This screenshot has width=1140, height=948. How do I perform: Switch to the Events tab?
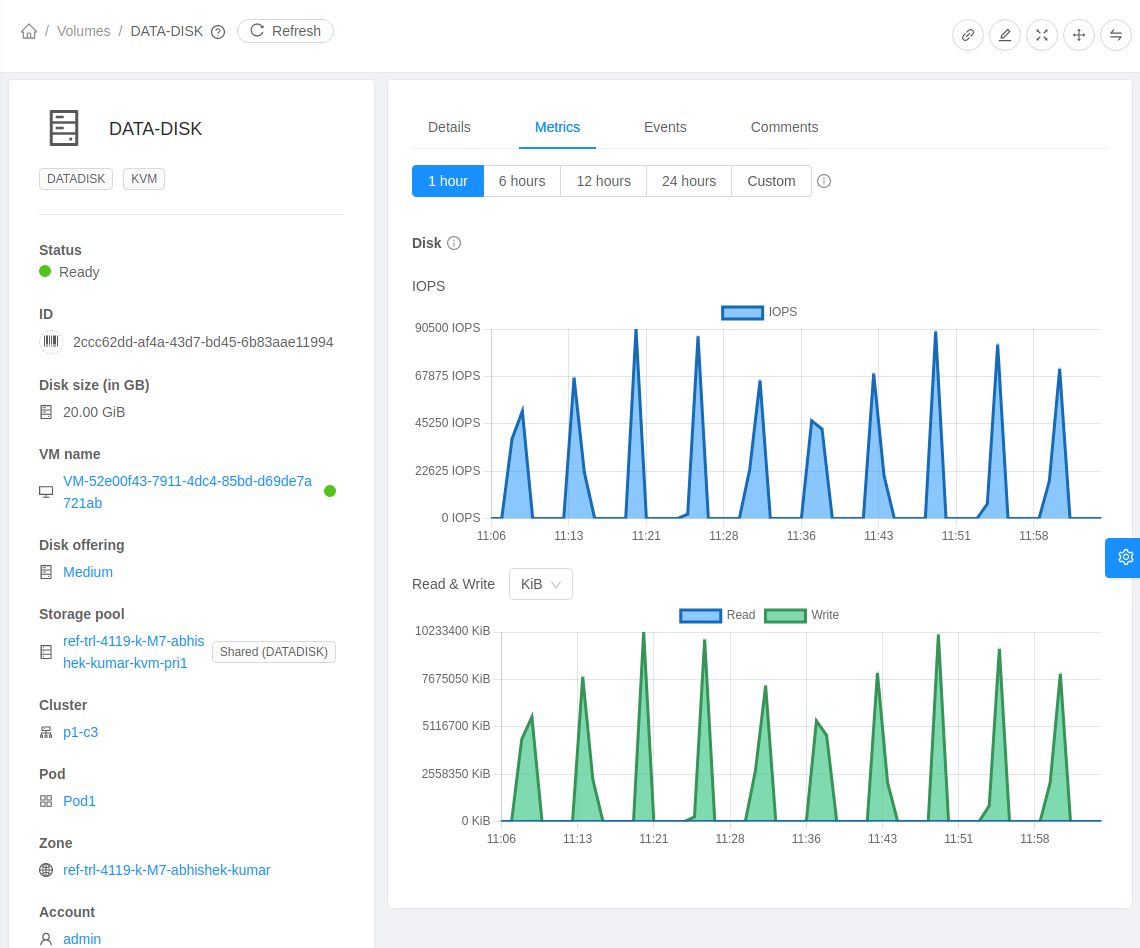(x=665, y=127)
